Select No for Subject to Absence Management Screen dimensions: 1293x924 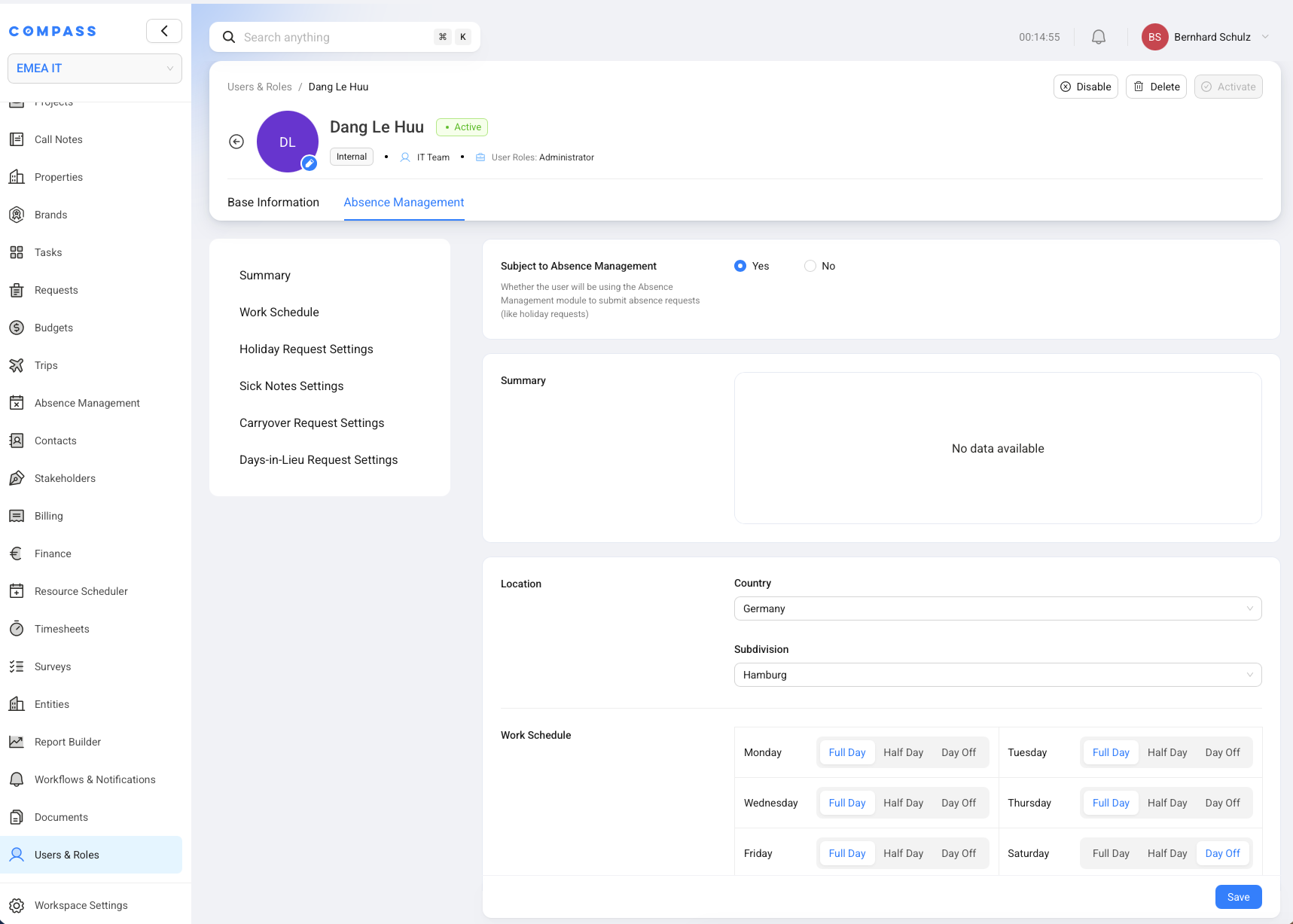810,266
